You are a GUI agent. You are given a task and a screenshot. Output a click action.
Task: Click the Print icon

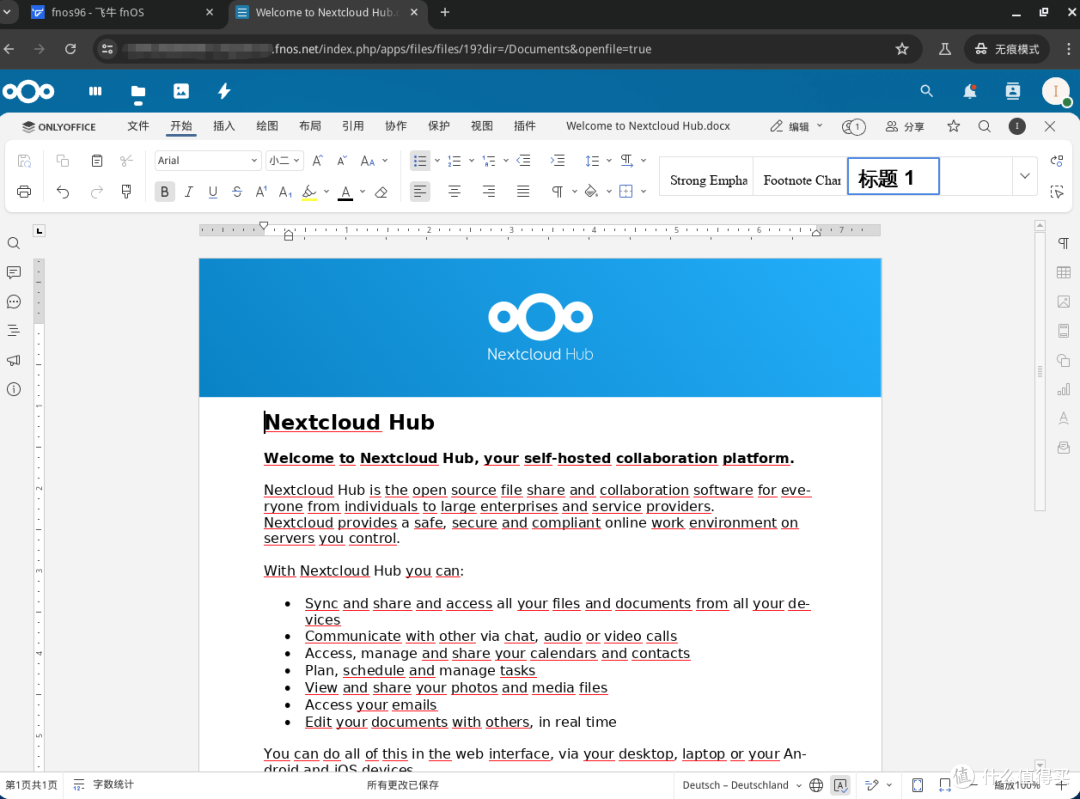(24, 192)
